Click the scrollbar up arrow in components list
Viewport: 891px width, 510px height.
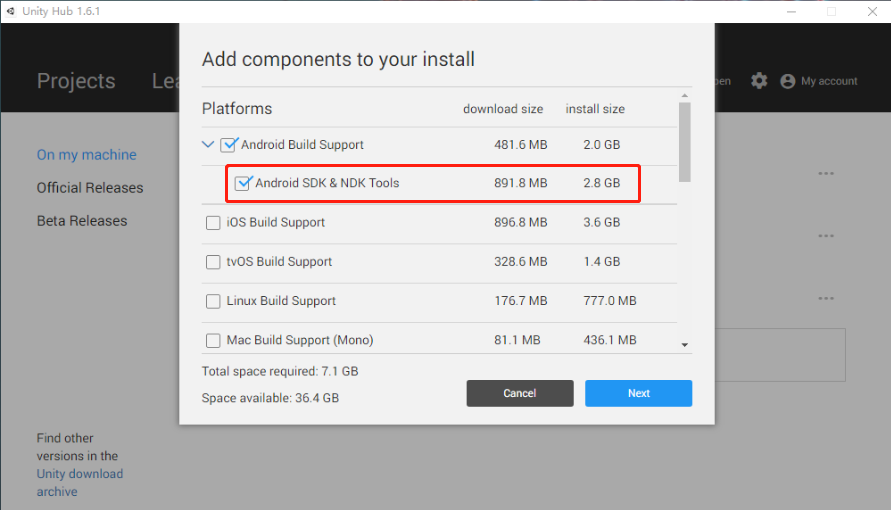coord(685,95)
